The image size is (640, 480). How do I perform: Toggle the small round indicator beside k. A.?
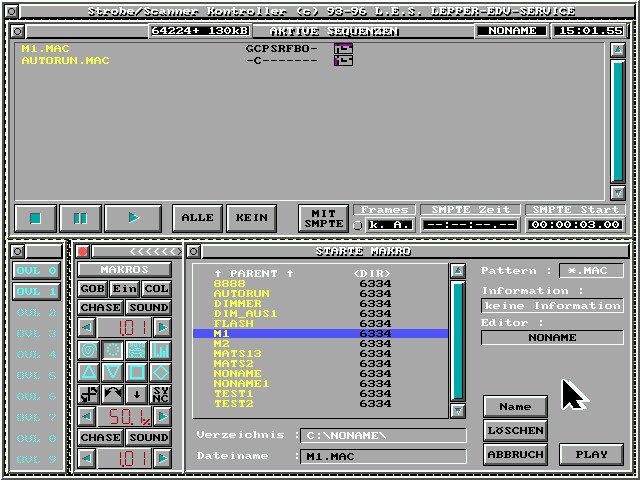pos(358,225)
